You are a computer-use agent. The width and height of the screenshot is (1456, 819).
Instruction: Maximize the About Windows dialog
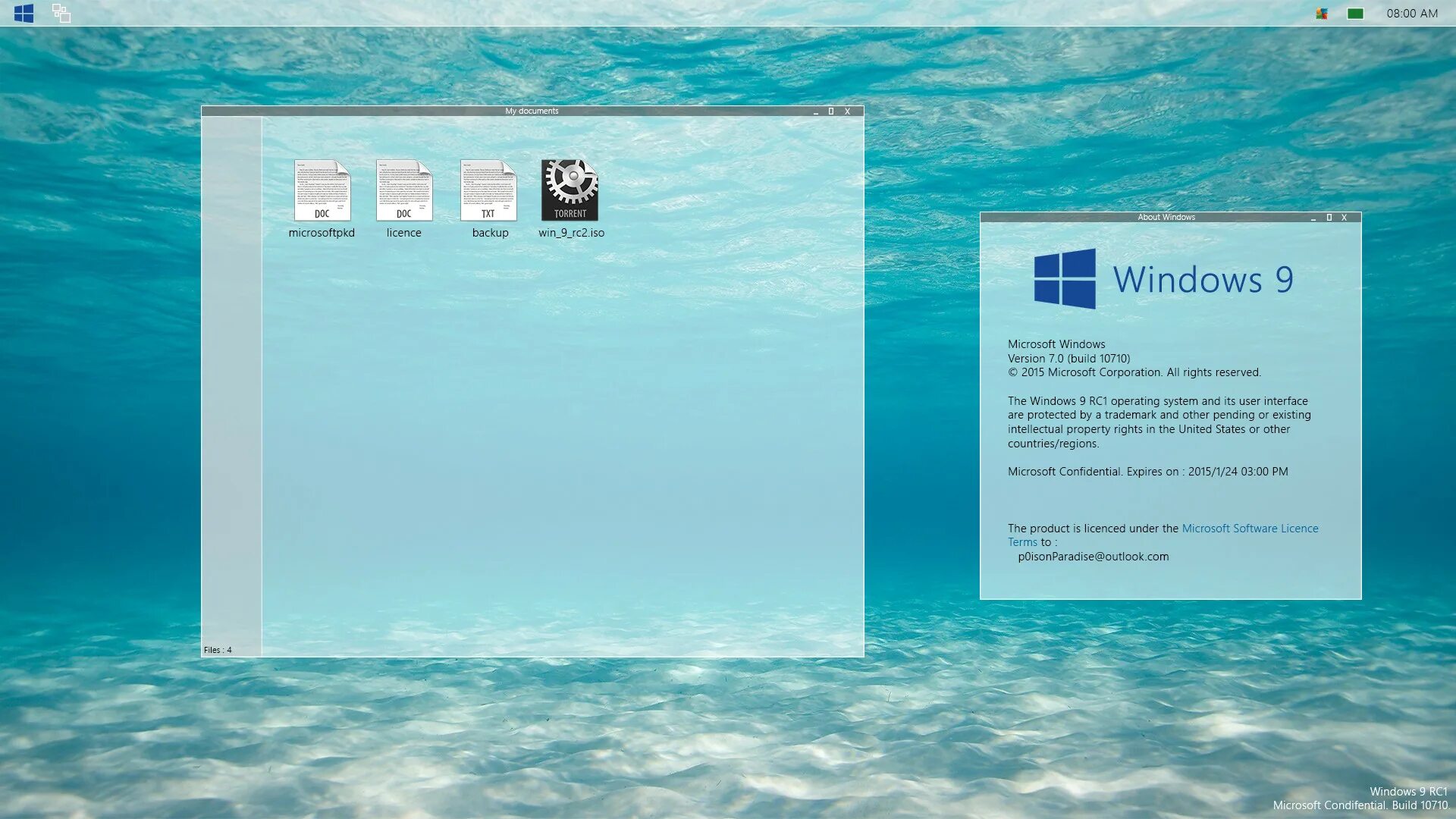click(x=1329, y=218)
